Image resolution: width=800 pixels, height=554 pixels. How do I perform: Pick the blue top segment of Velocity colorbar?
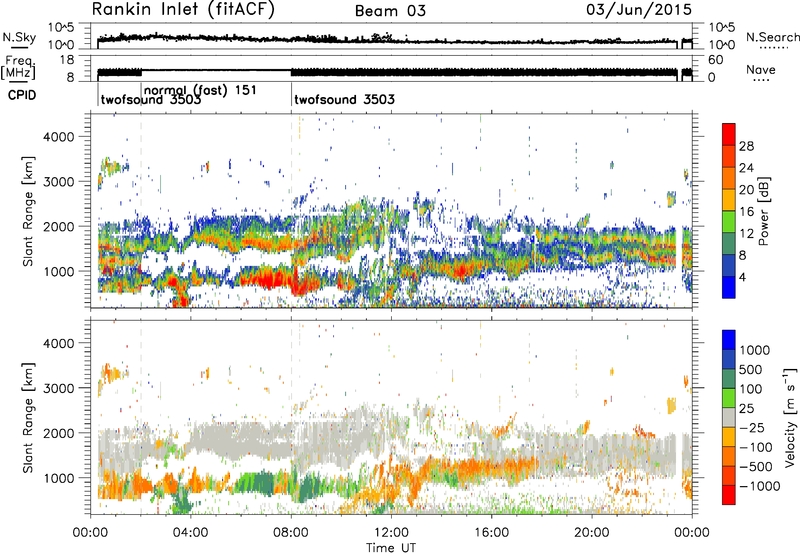coord(729,340)
